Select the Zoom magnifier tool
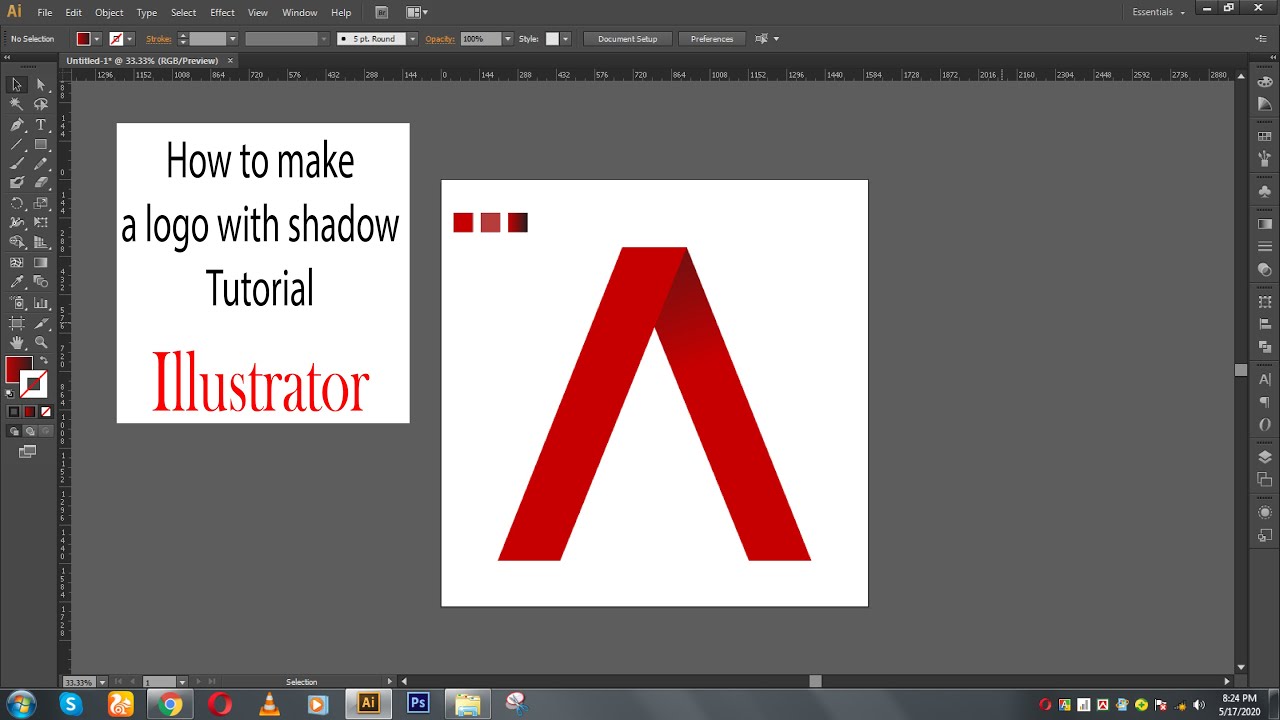 [41, 342]
